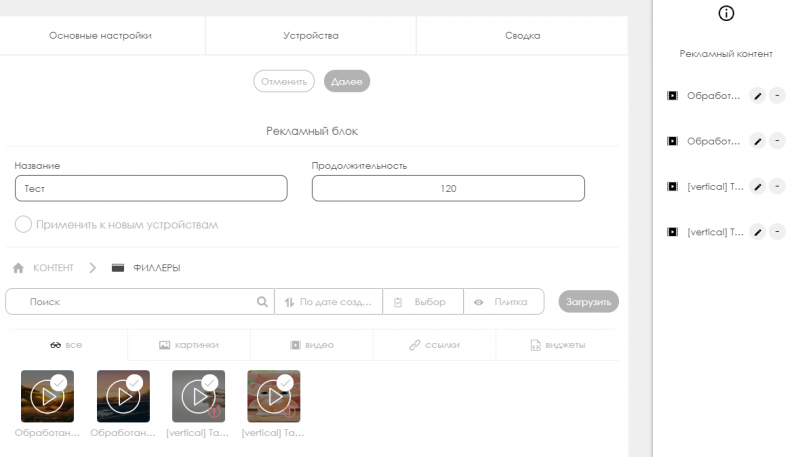Switch to the Устройства tab
This screenshot has width=800, height=457.
click(x=310, y=36)
